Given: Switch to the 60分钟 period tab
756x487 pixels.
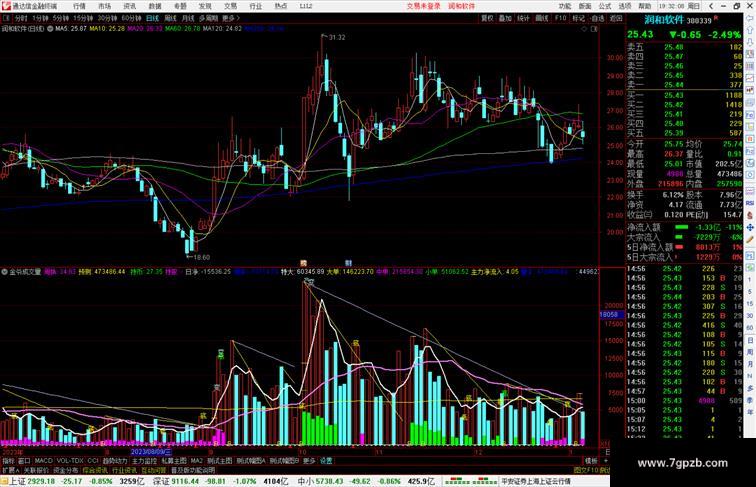Looking at the screenshot, I should (x=131, y=18).
